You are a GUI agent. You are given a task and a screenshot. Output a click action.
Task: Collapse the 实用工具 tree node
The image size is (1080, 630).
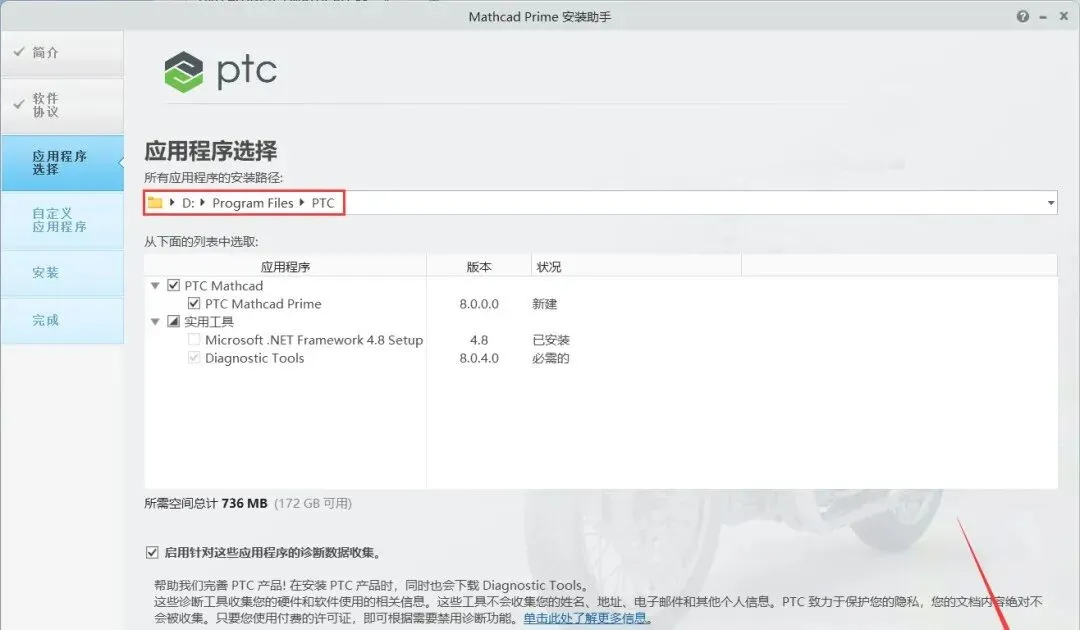pos(155,322)
